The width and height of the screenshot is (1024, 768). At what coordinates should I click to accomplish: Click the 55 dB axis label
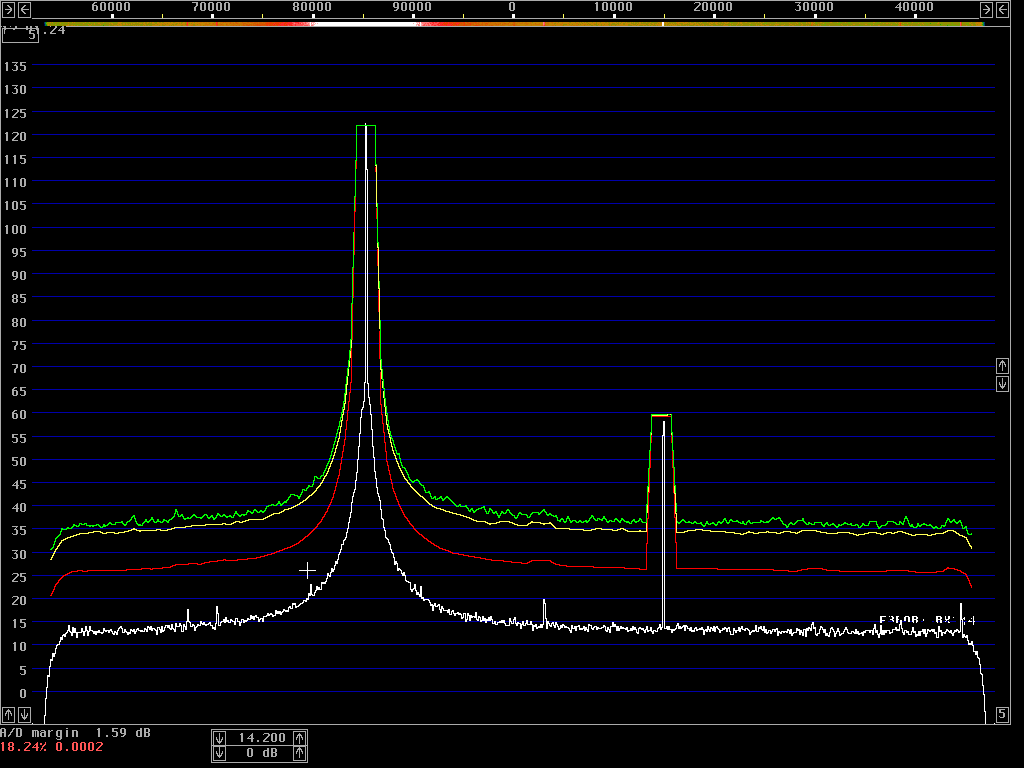click(x=19, y=438)
